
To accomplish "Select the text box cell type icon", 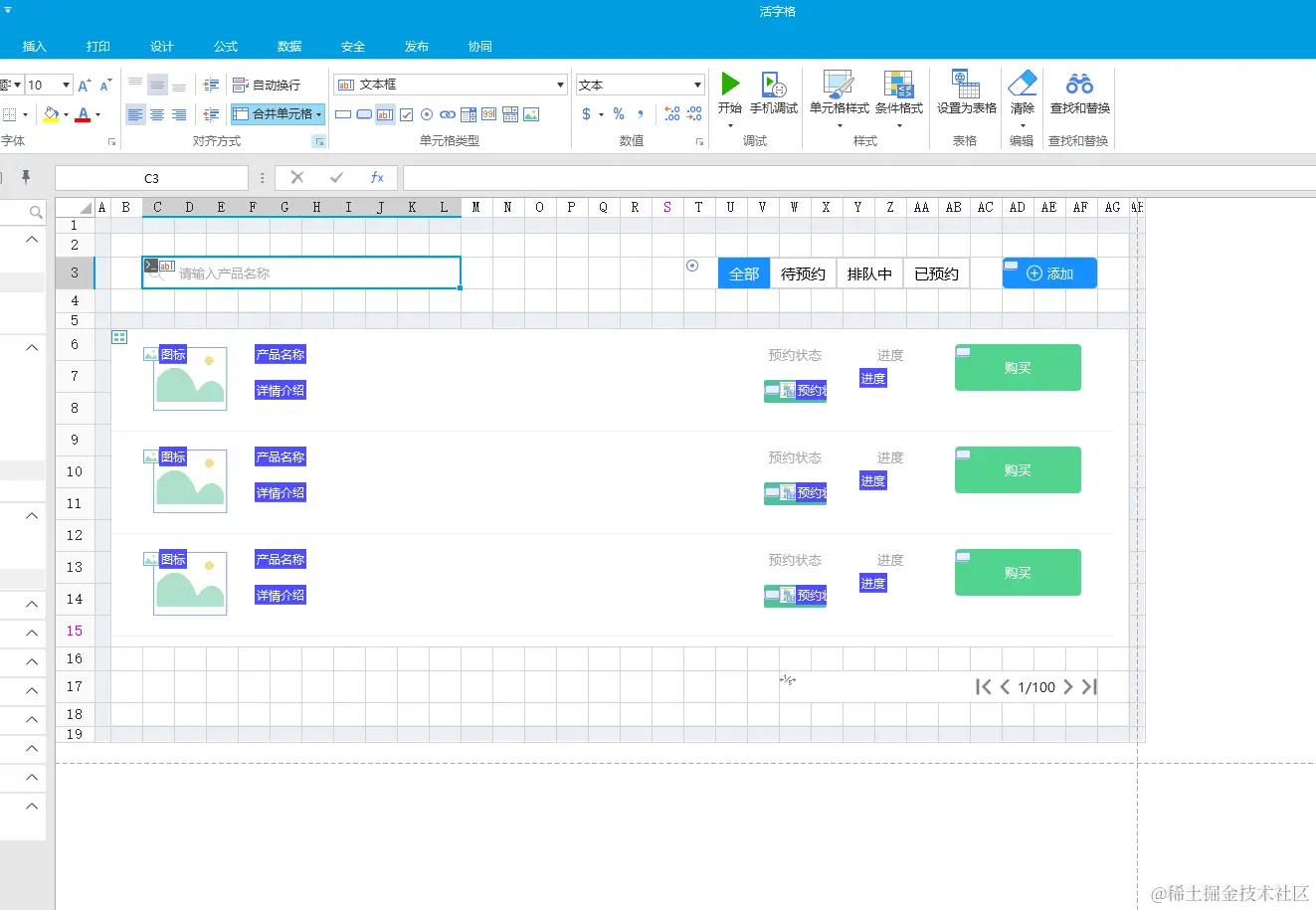I will 385,114.
